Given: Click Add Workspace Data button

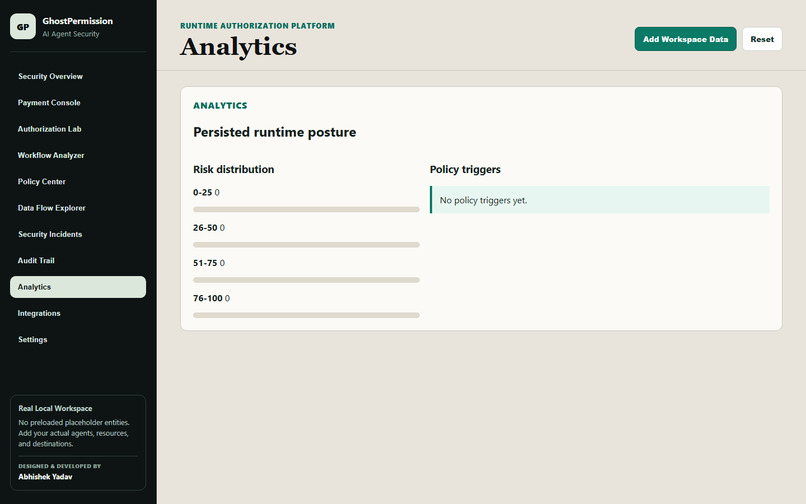Looking at the screenshot, I should click(x=685, y=39).
